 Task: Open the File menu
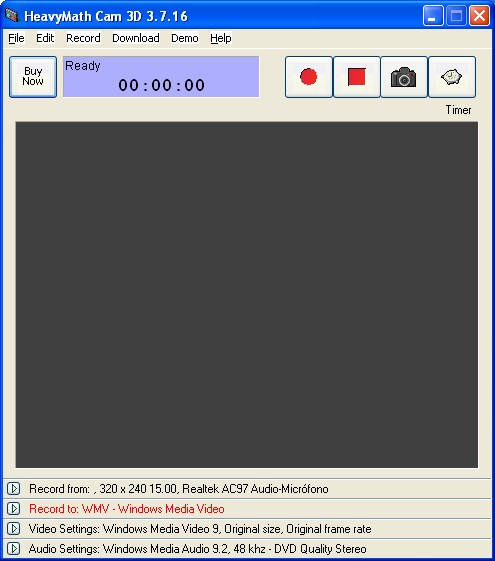(x=16, y=38)
